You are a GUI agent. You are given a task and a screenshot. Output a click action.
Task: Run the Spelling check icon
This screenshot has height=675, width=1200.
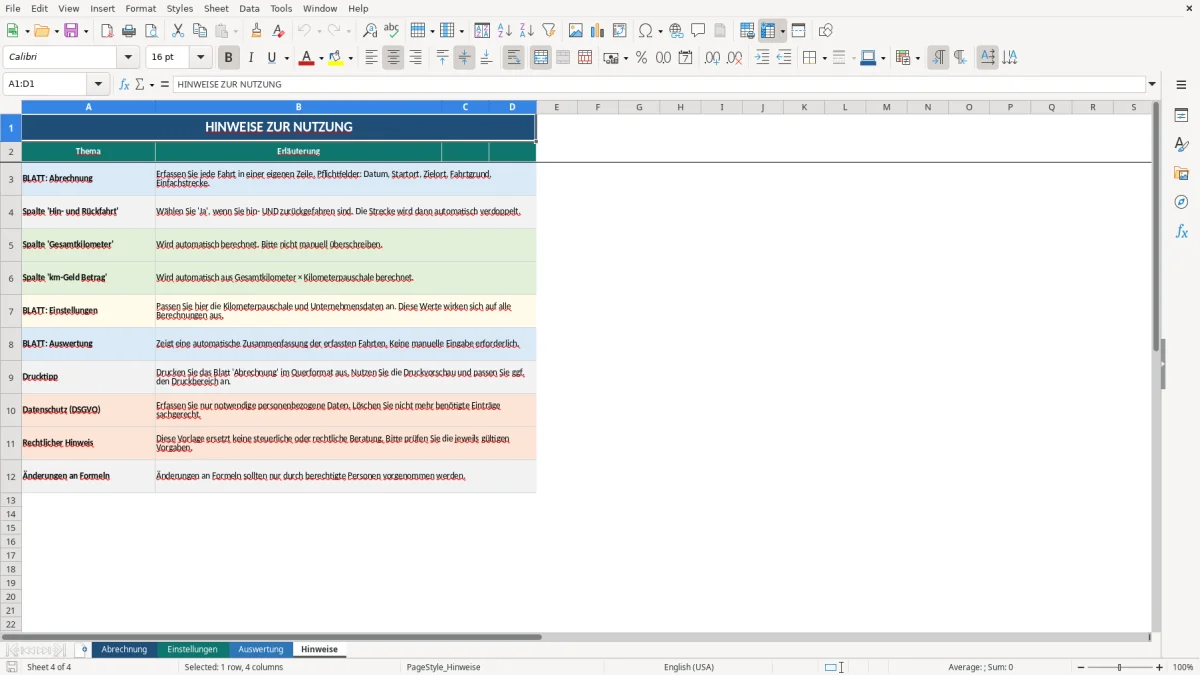point(392,31)
